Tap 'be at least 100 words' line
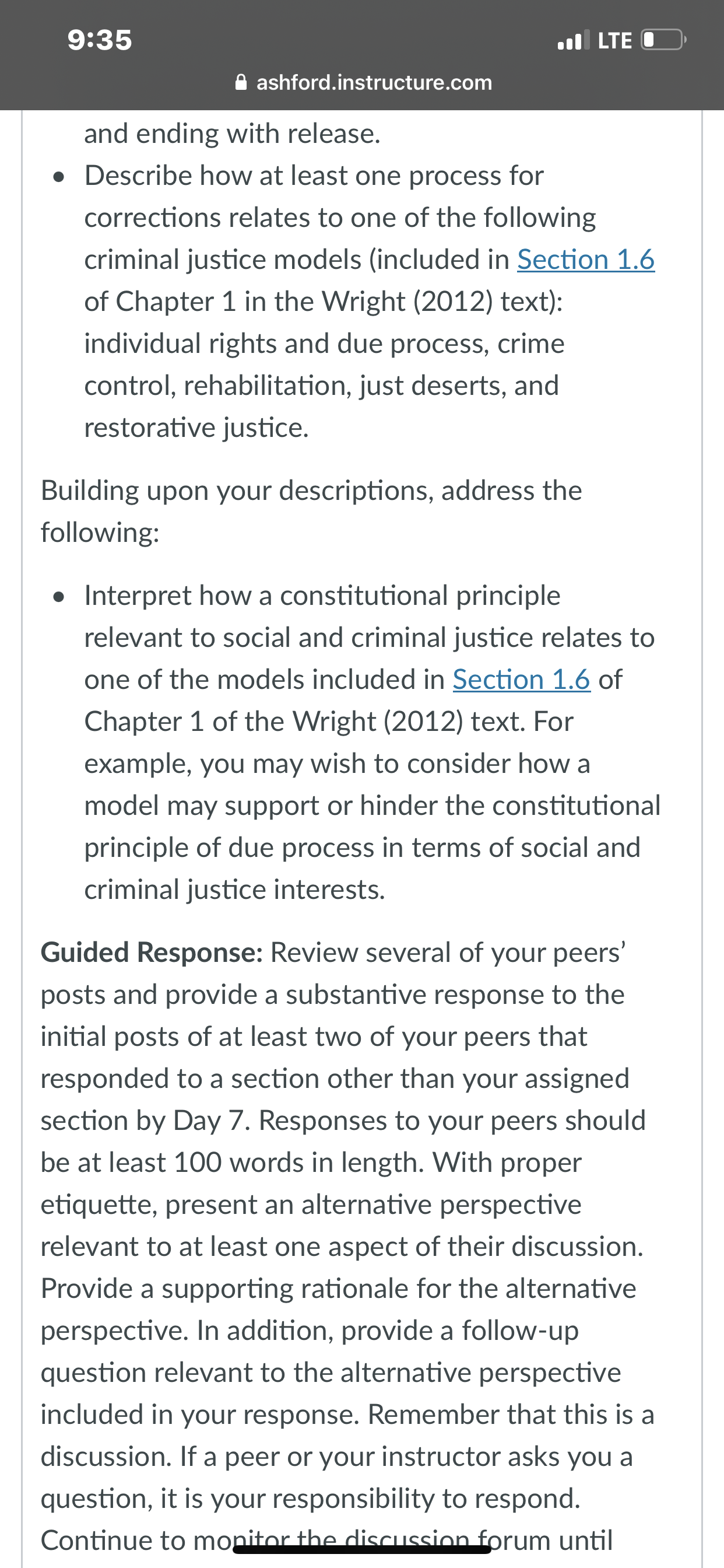Viewport: 724px width, 1568px height. tap(311, 1163)
